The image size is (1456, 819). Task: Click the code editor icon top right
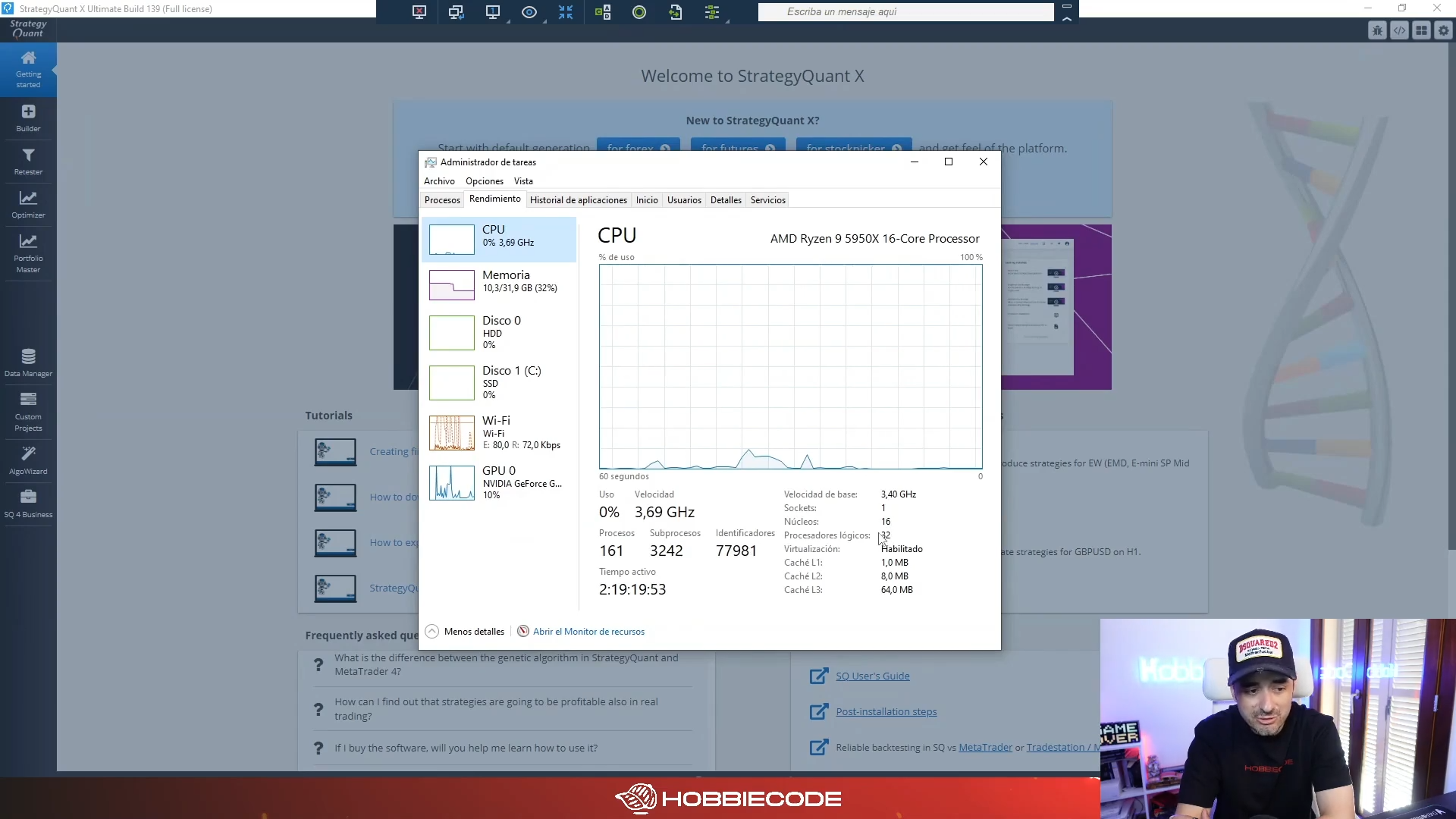tap(1399, 30)
